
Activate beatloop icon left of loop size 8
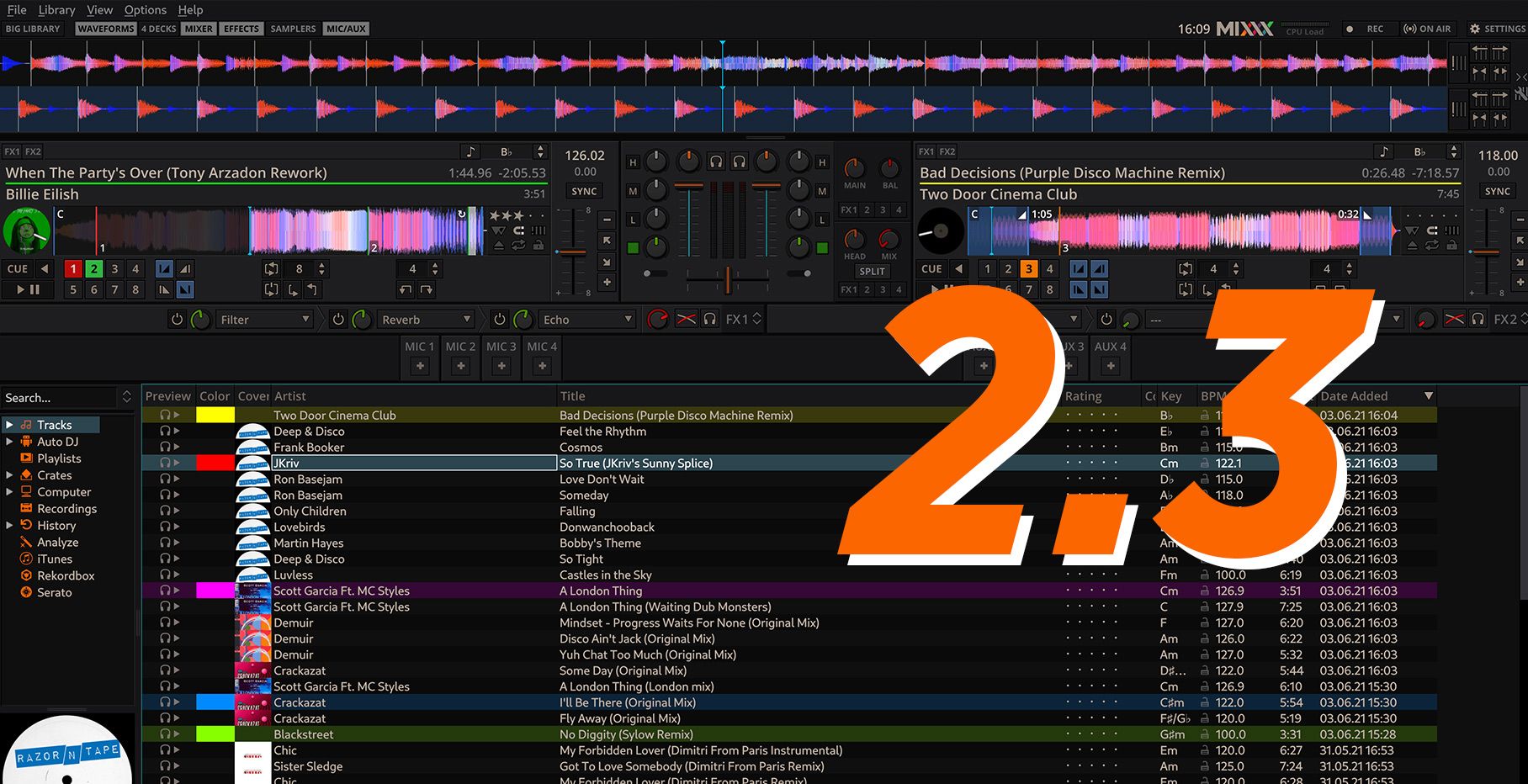click(x=271, y=269)
